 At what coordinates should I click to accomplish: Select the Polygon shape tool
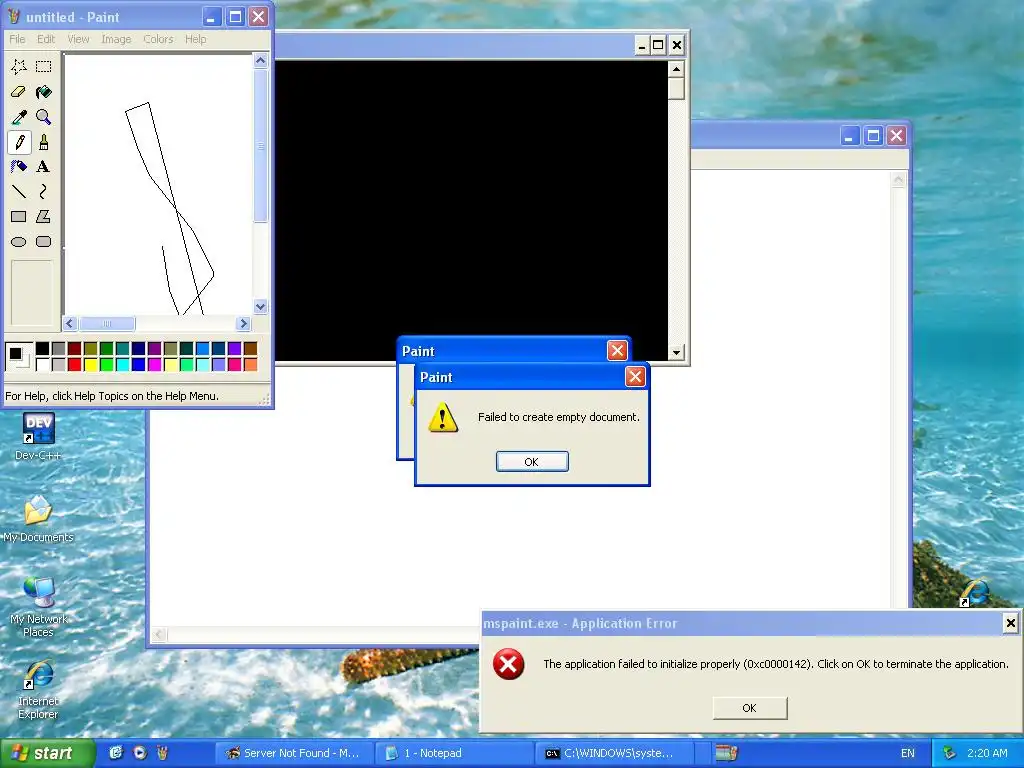pos(43,216)
